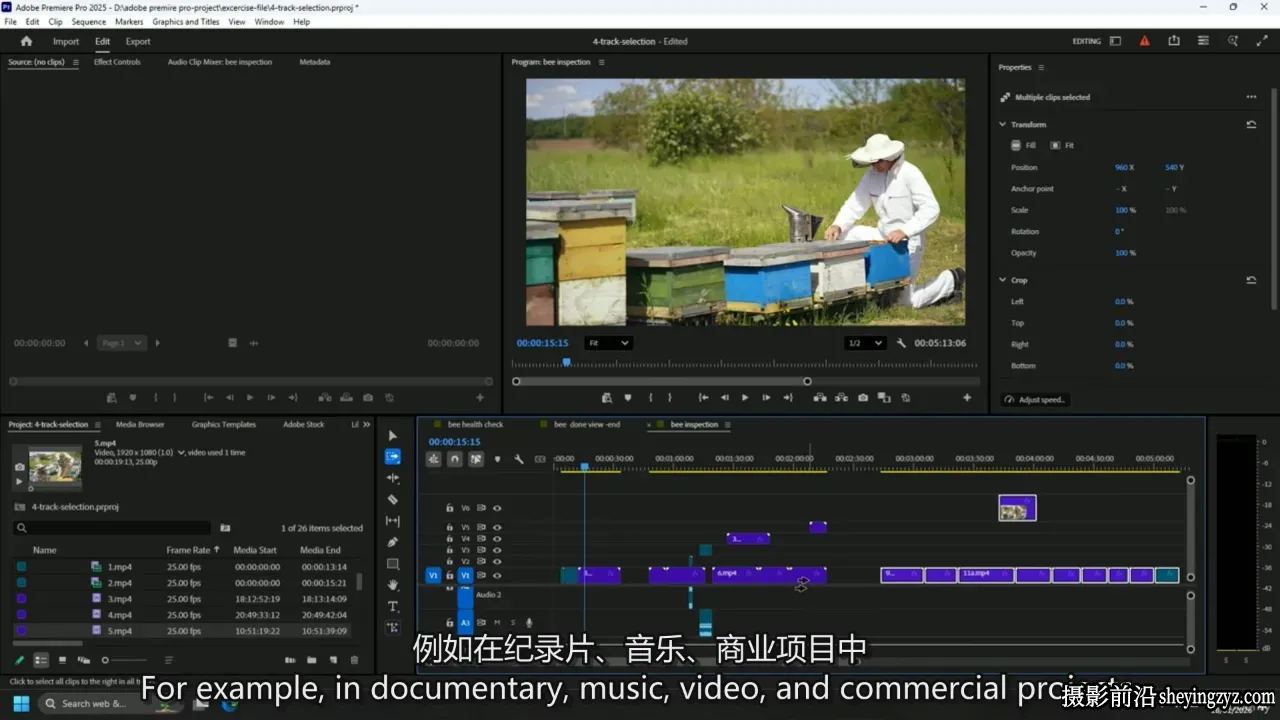Show overflow panels in Project group
The height and width of the screenshot is (720, 1280).
[x=366, y=424]
